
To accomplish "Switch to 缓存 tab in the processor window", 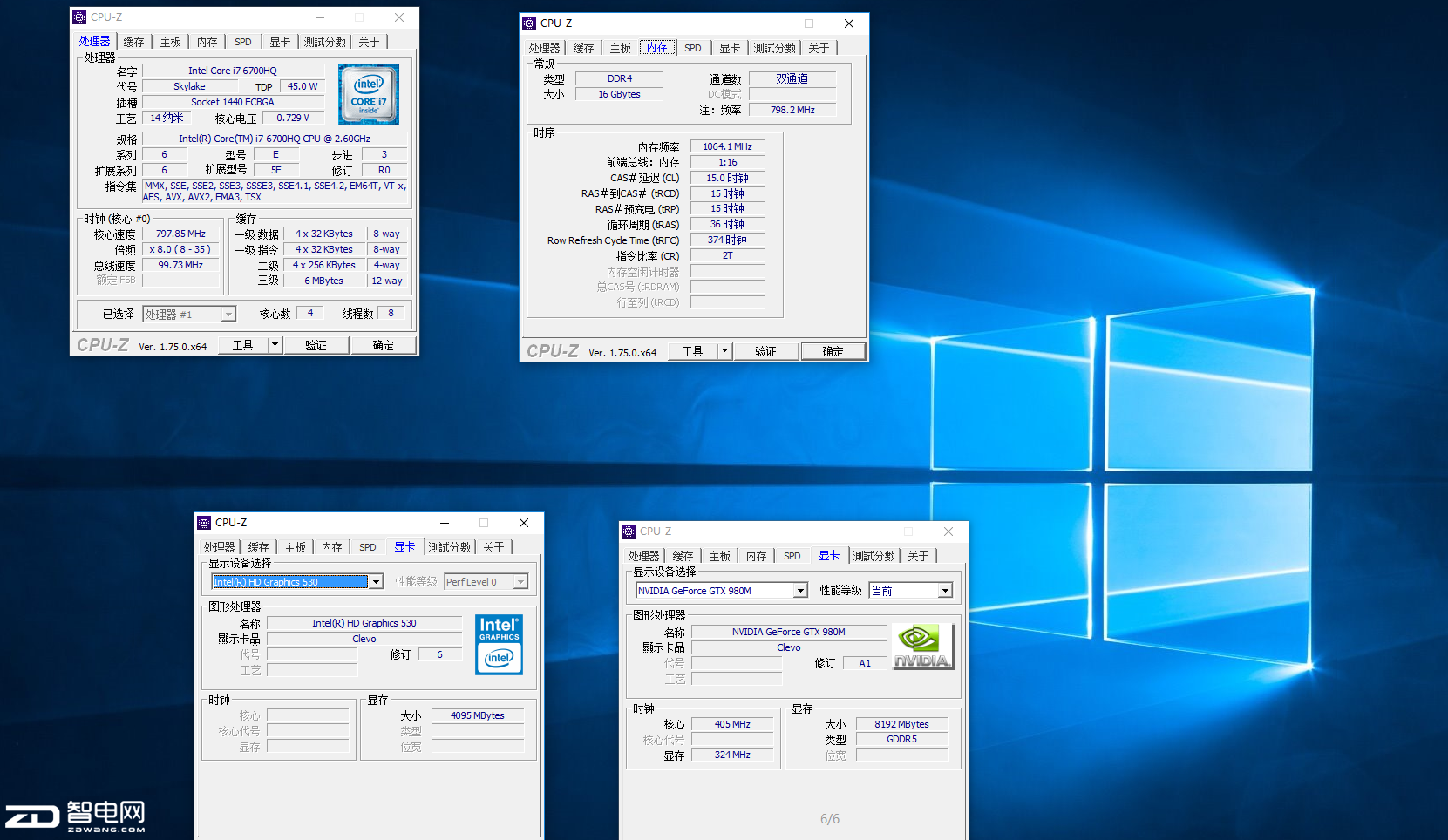I will [x=133, y=42].
